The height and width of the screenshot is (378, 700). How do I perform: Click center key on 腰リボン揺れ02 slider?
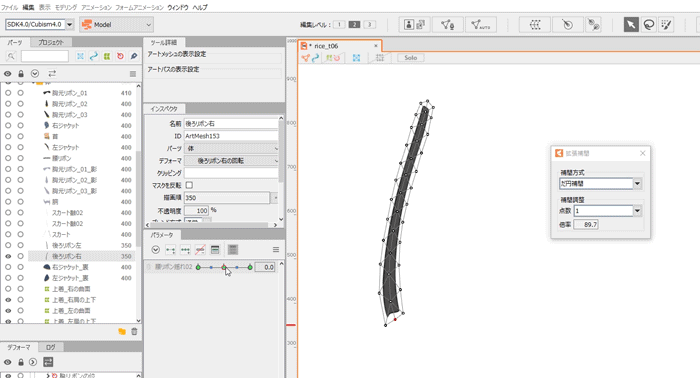point(224,267)
